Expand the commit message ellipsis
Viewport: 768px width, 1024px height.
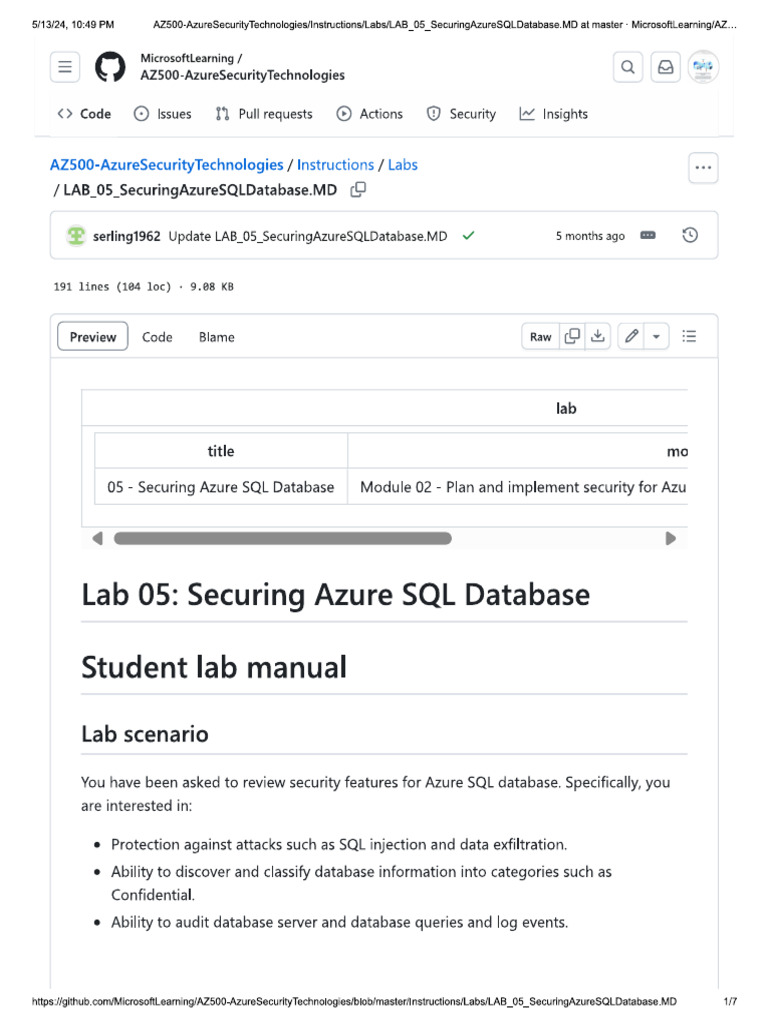click(x=647, y=236)
